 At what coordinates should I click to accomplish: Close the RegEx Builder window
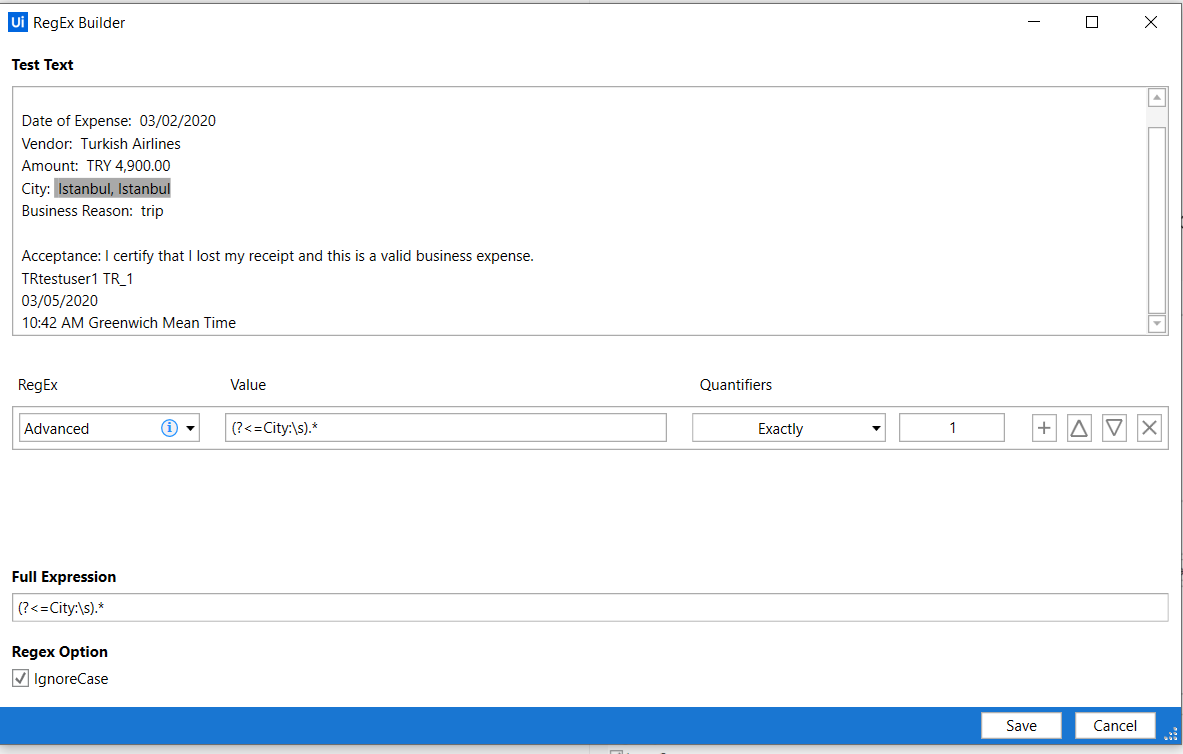pos(1151,22)
